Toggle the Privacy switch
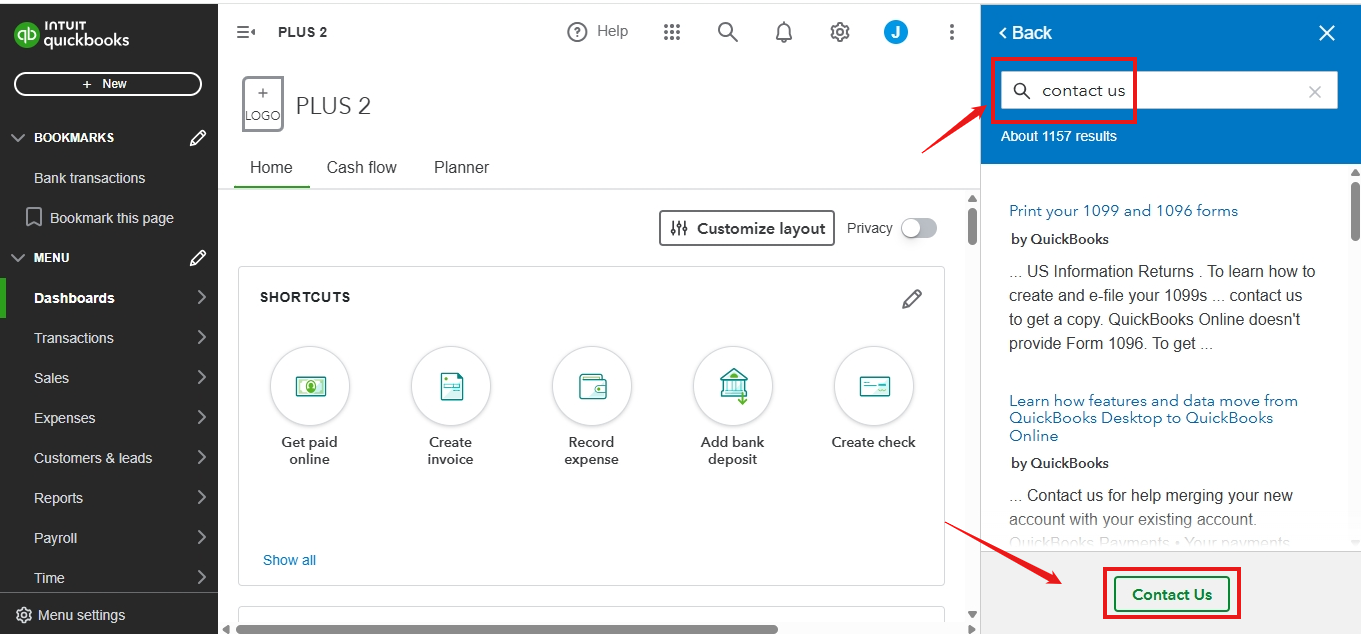The width and height of the screenshot is (1361, 634). (918, 228)
